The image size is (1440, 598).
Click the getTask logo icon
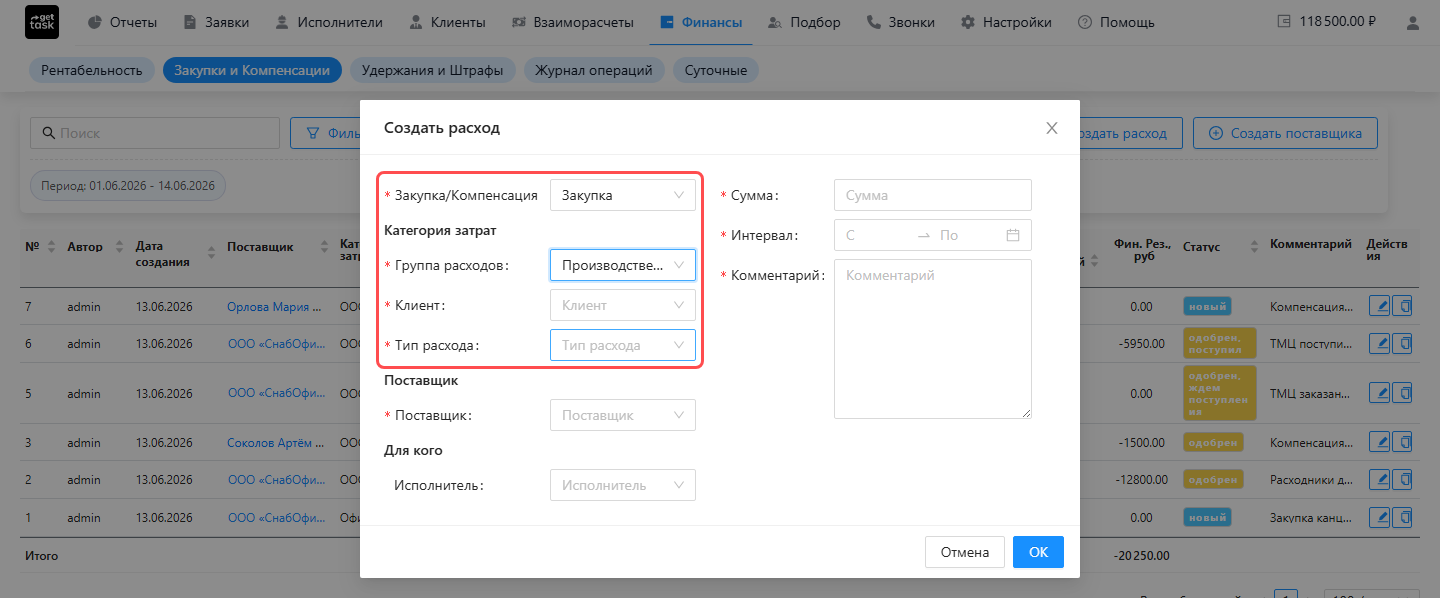42,22
